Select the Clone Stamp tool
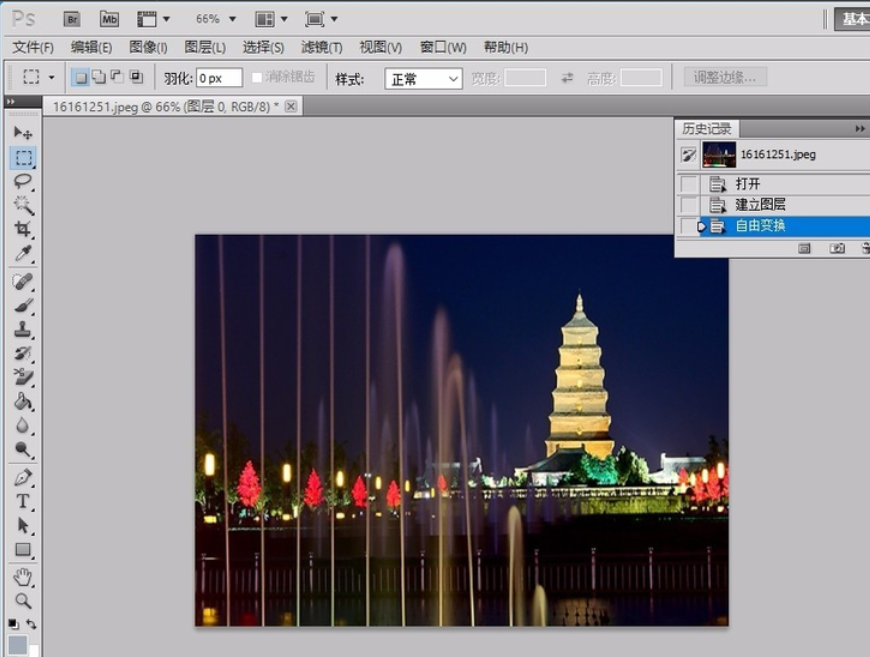This screenshot has width=870, height=657. pyautogui.click(x=23, y=330)
